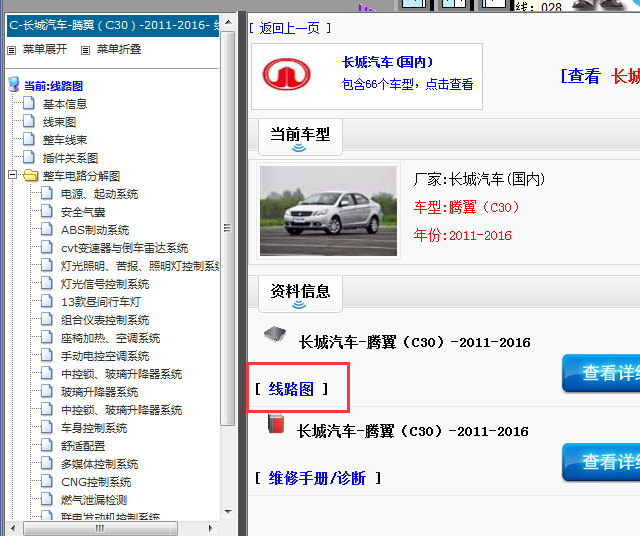This screenshot has height=536, width=640.
Task: Select 燃气泄漏检测 tree item
Action: pos(94,500)
